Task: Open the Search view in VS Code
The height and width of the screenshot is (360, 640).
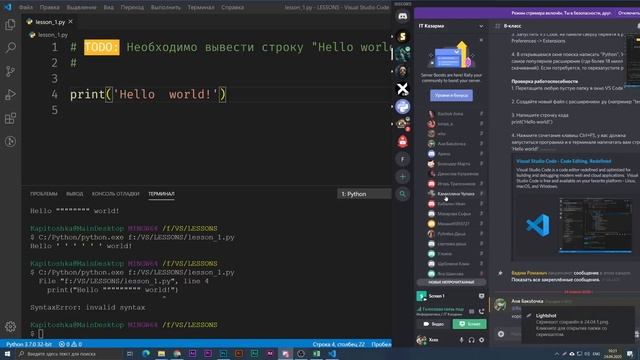Action: tap(10, 48)
